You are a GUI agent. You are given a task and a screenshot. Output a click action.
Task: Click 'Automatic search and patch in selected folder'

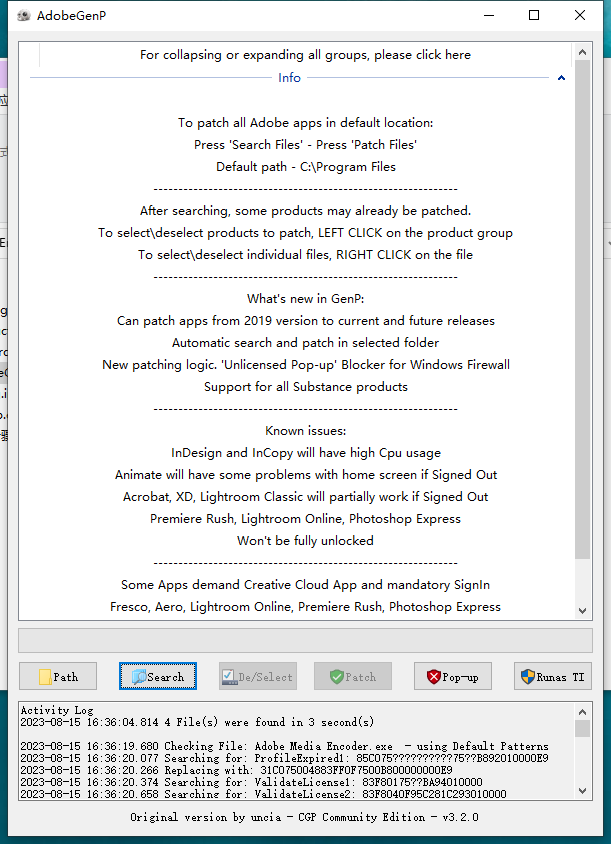point(306,343)
